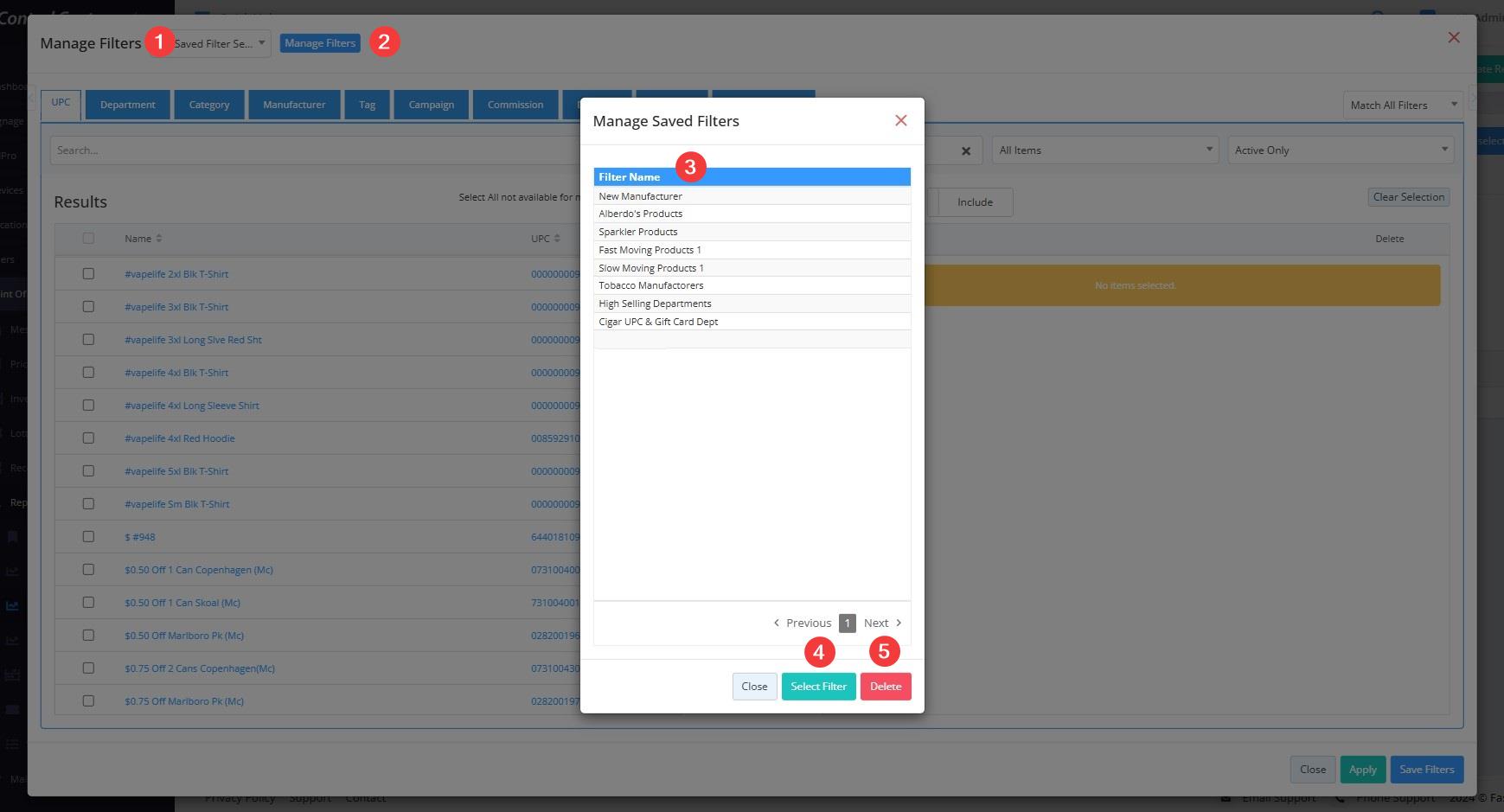
Task: Switch to the Campaign tab
Action: [x=432, y=105]
